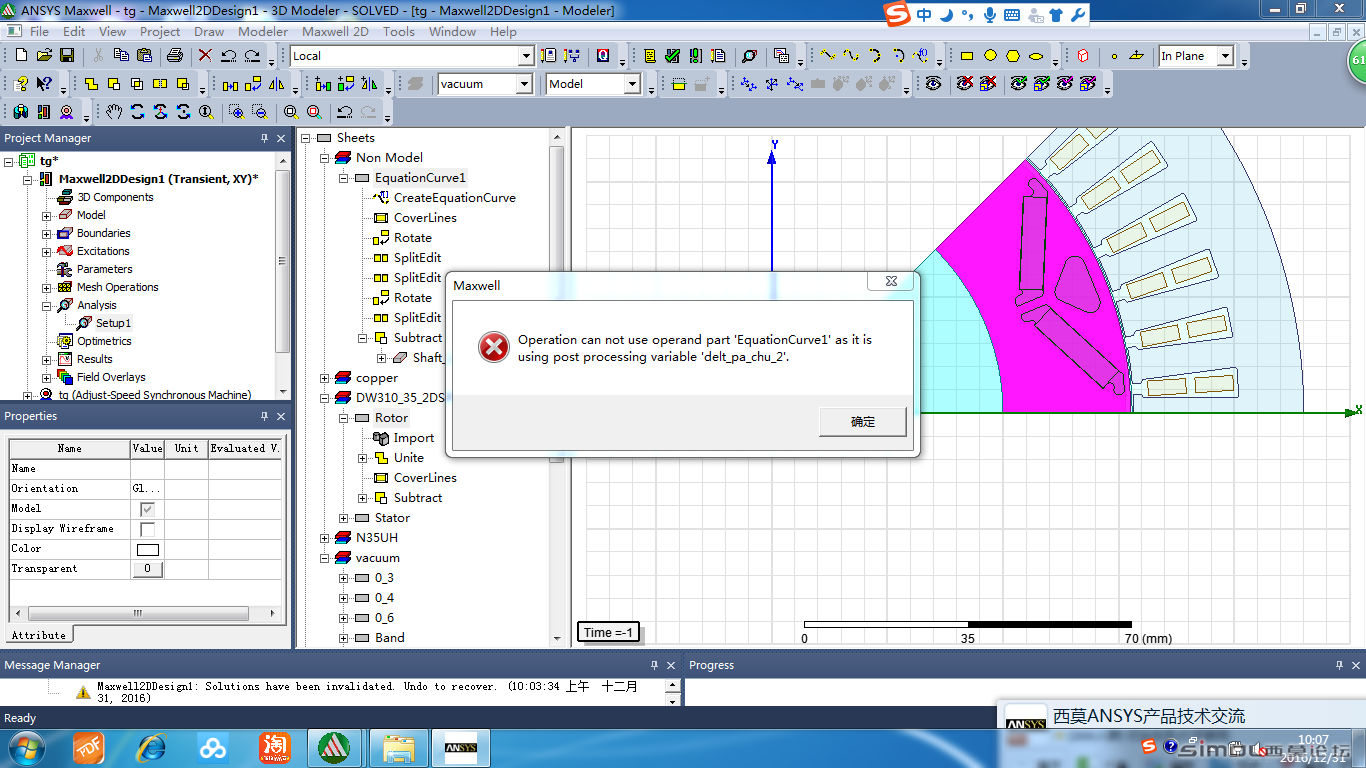Click the Name value field in Properties
Viewport: 1366px width, 768px height.
tap(147, 469)
